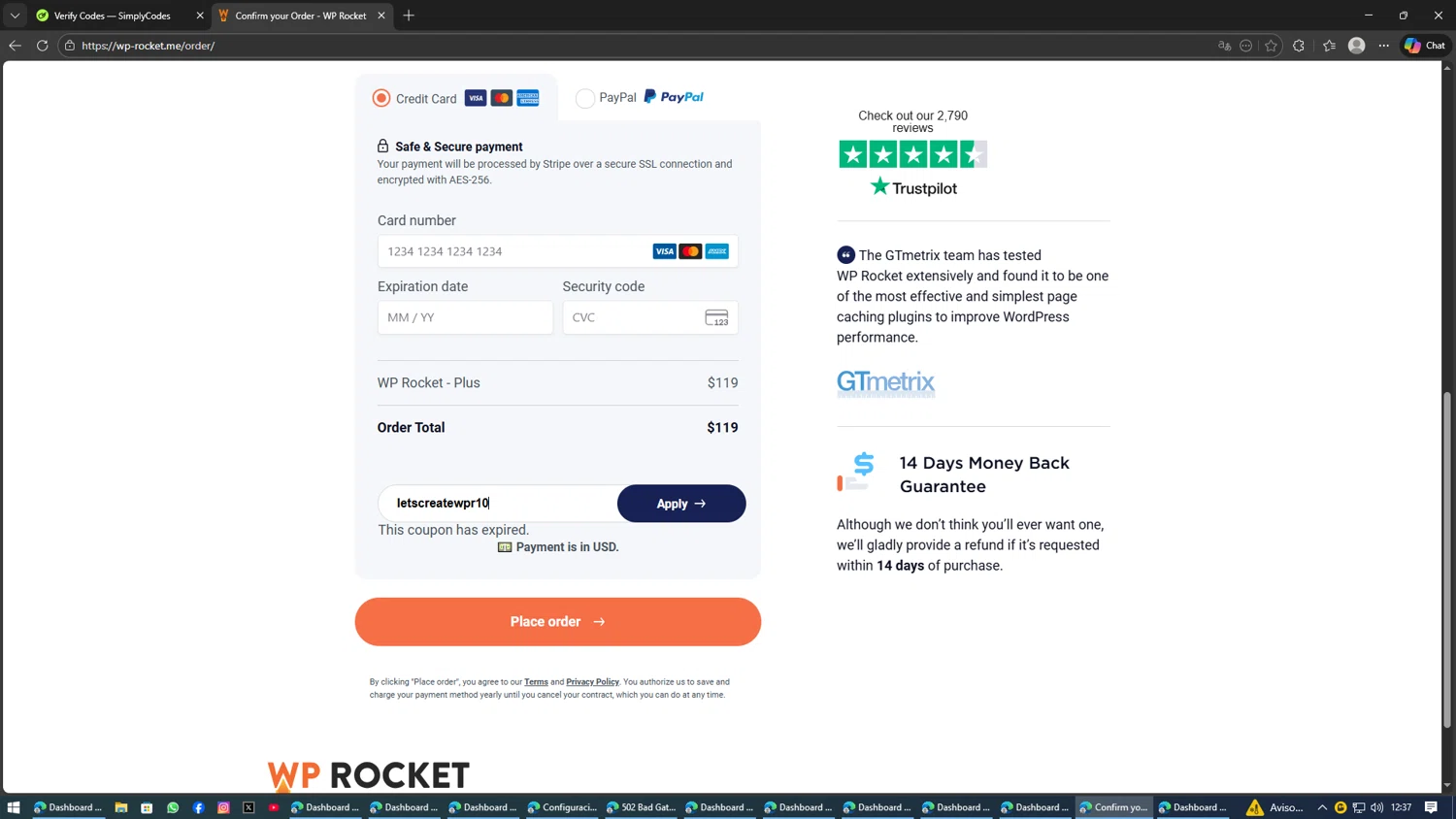Open the favorites list
The image size is (1456, 819).
[1329, 46]
